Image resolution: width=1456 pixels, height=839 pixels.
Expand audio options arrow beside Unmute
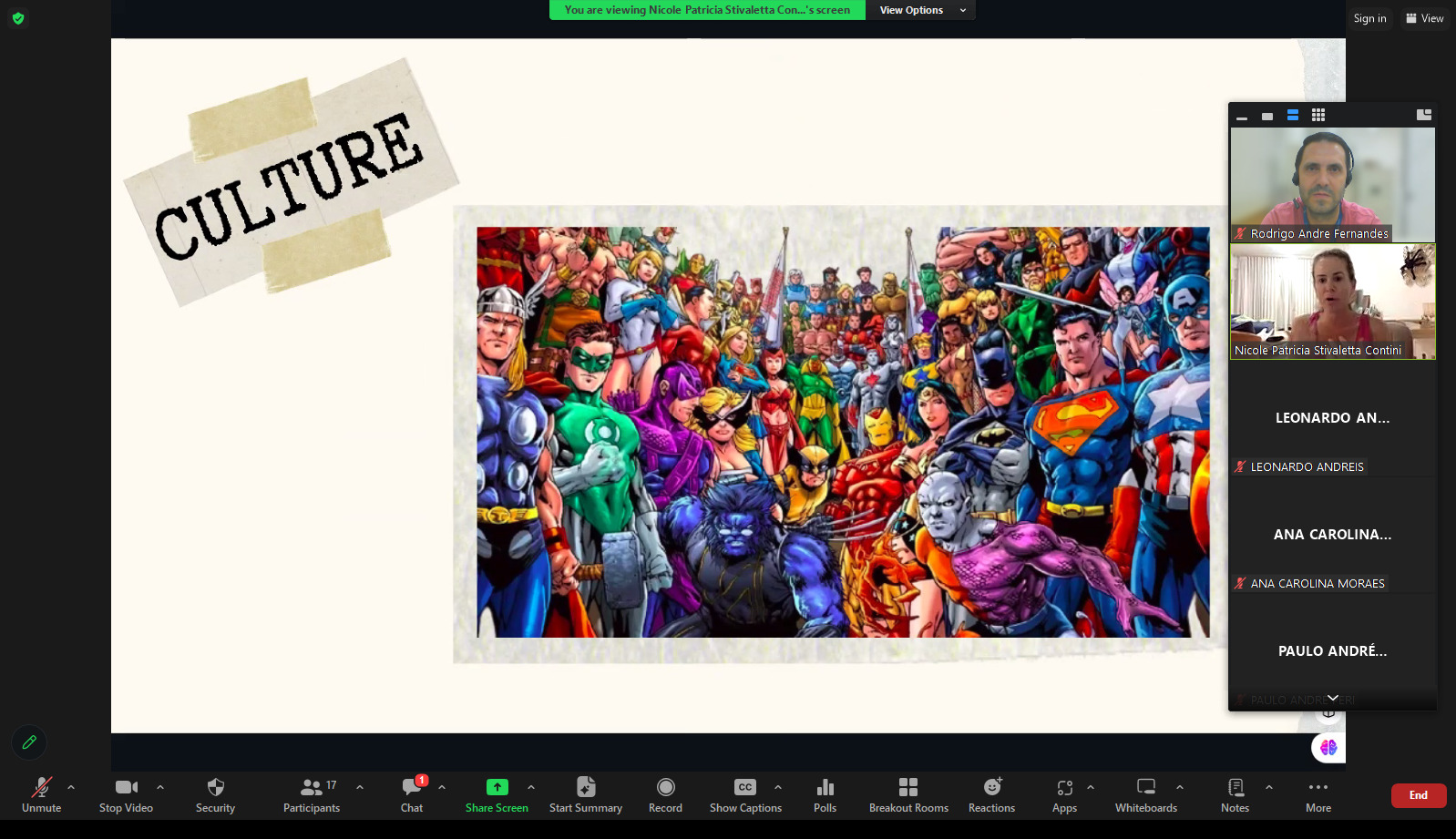click(71, 787)
